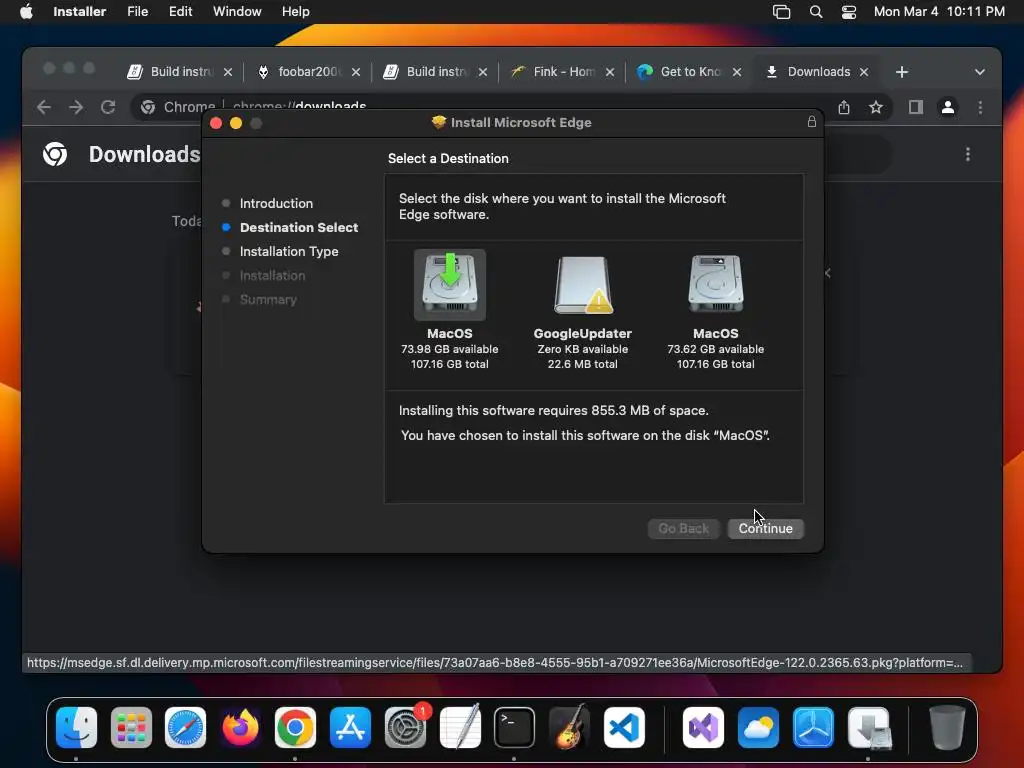Open the Apple menu
Image resolution: width=1024 pixels, height=768 pixels.
click(26, 12)
